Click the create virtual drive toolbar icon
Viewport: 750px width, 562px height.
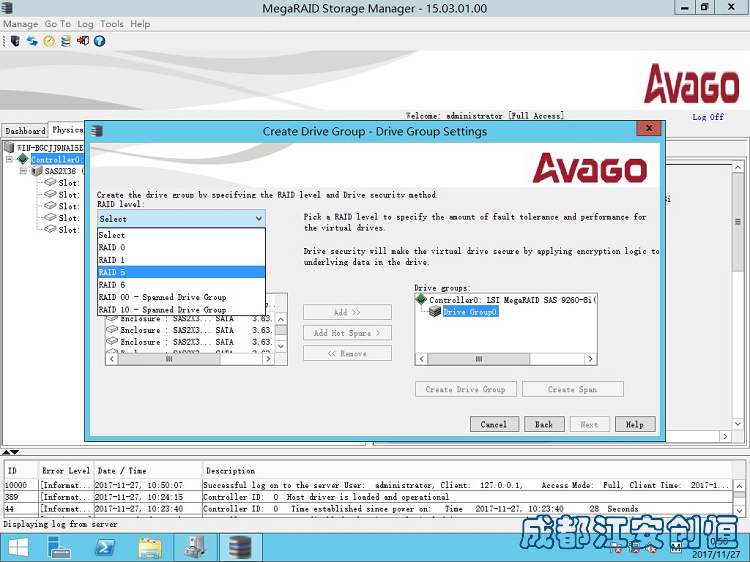click(66, 41)
